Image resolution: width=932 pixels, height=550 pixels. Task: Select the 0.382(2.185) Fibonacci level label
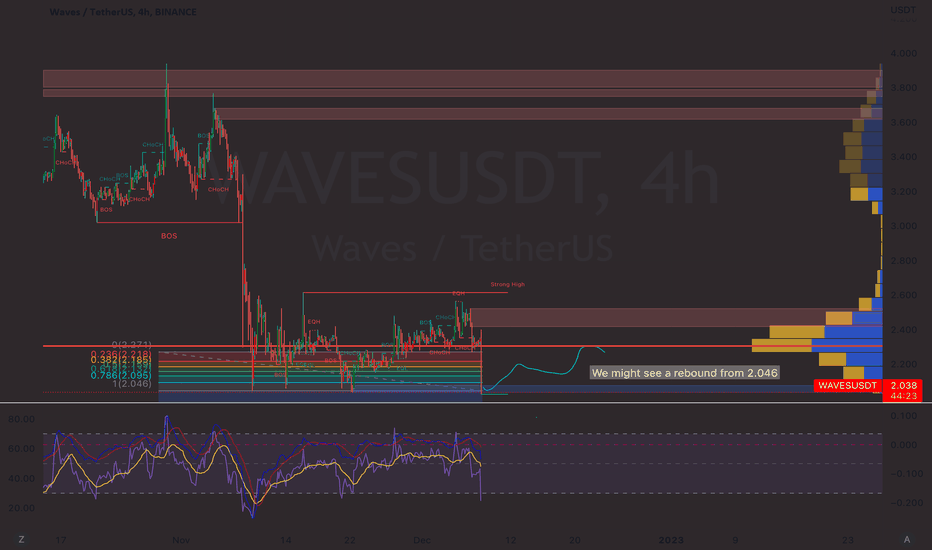pos(121,360)
